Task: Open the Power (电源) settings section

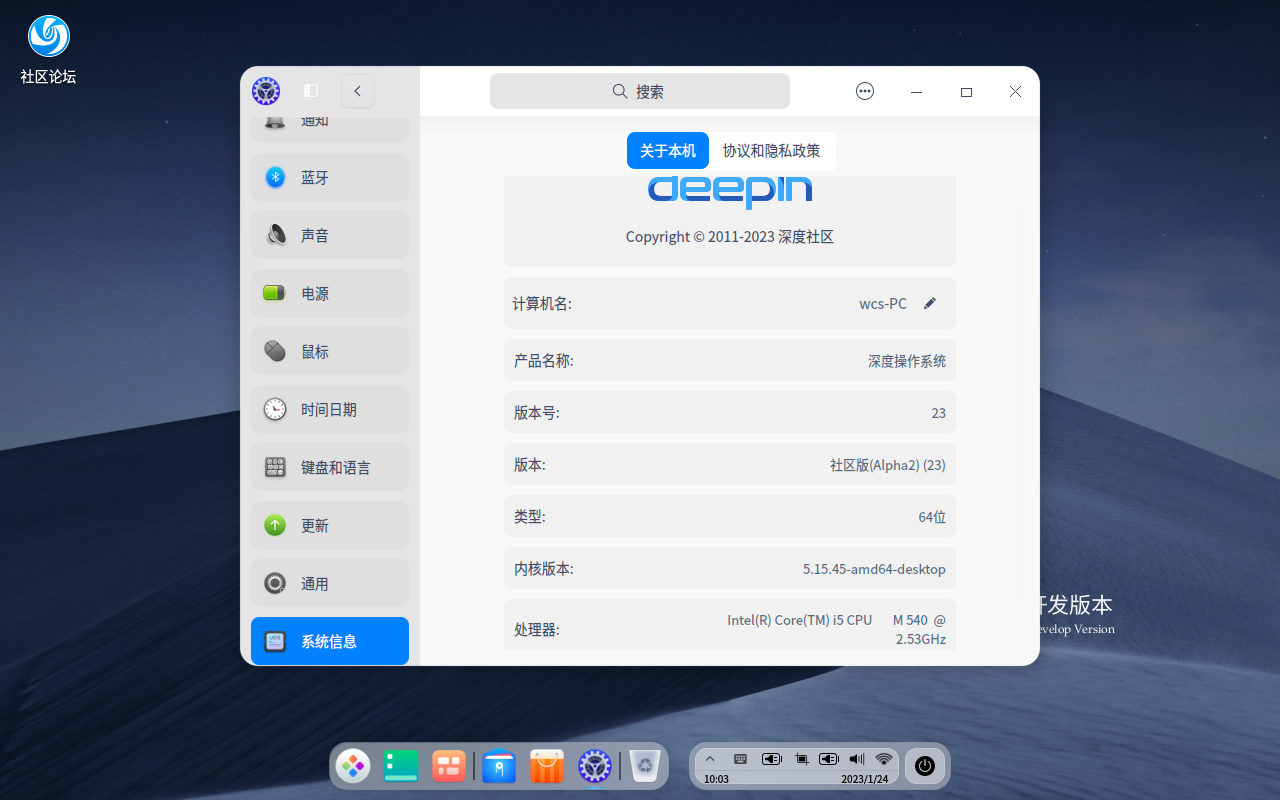Action: [330, 293]
